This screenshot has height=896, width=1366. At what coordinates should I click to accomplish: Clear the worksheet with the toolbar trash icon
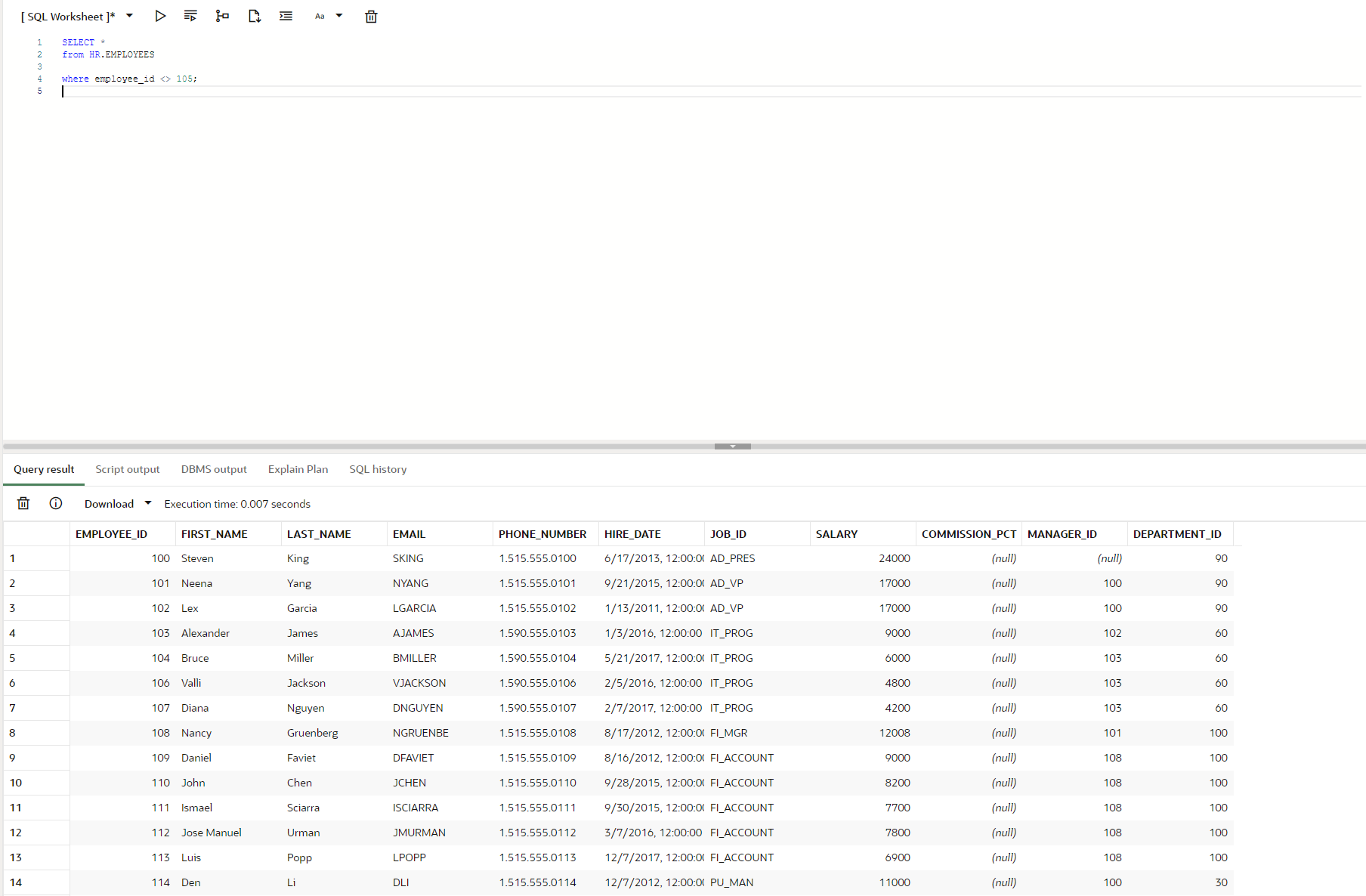(371, 17)
